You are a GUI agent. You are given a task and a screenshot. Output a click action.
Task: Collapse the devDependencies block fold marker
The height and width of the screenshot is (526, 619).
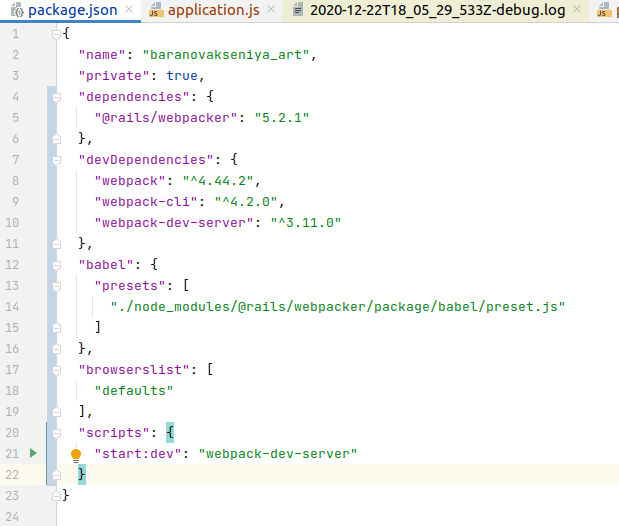[x=56, y=160]
